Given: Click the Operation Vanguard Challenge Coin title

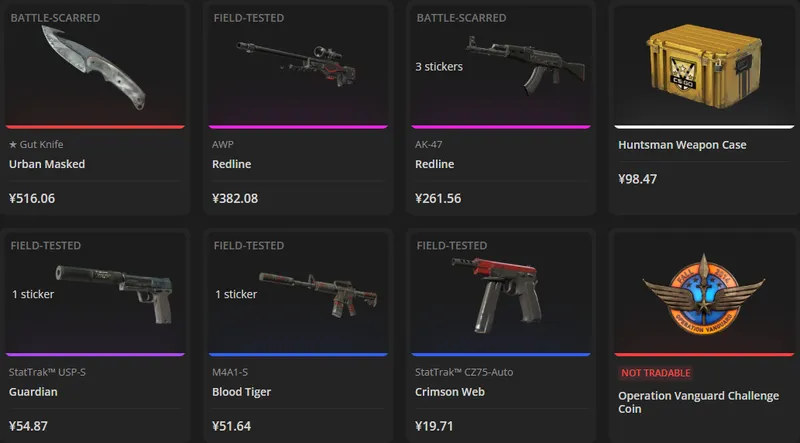Looking at the screenshot, I should (698, 402).
